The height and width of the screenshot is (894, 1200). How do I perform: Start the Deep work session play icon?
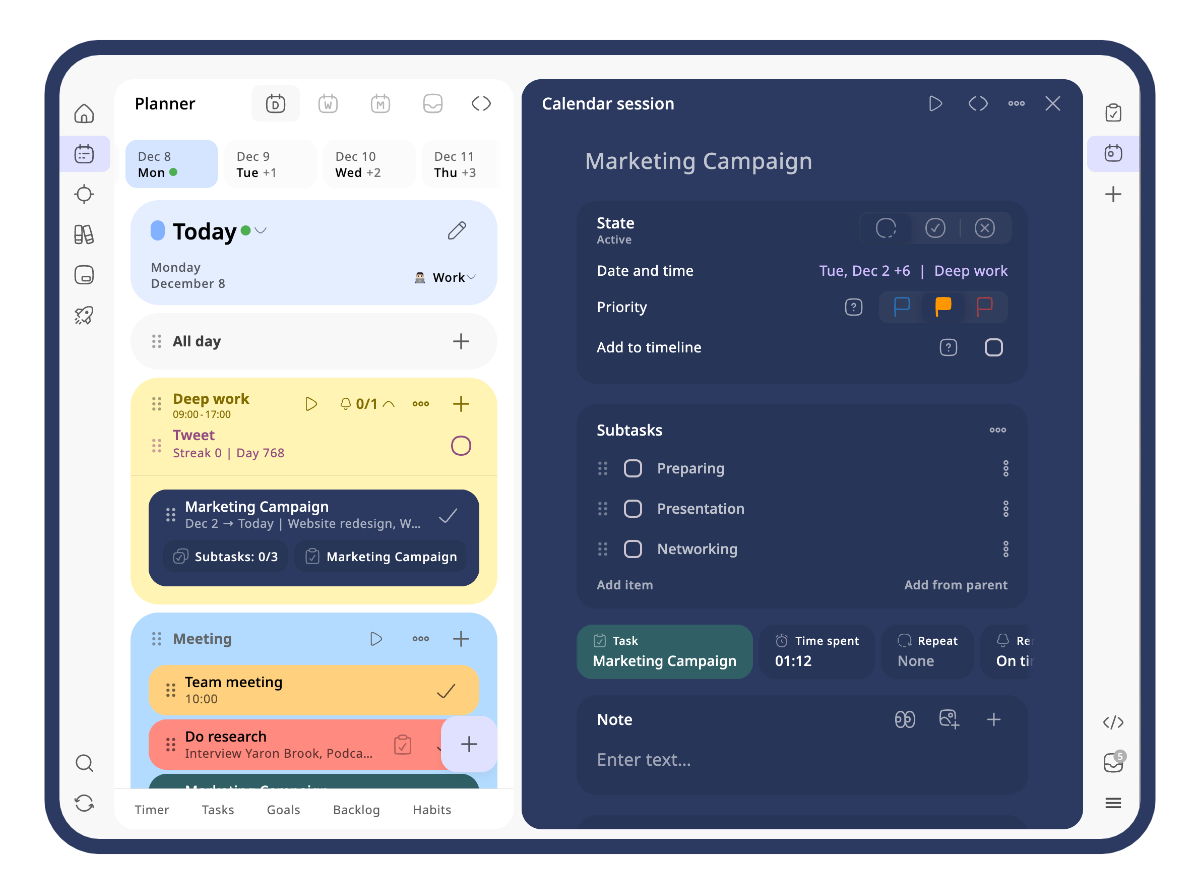[311, 404]
